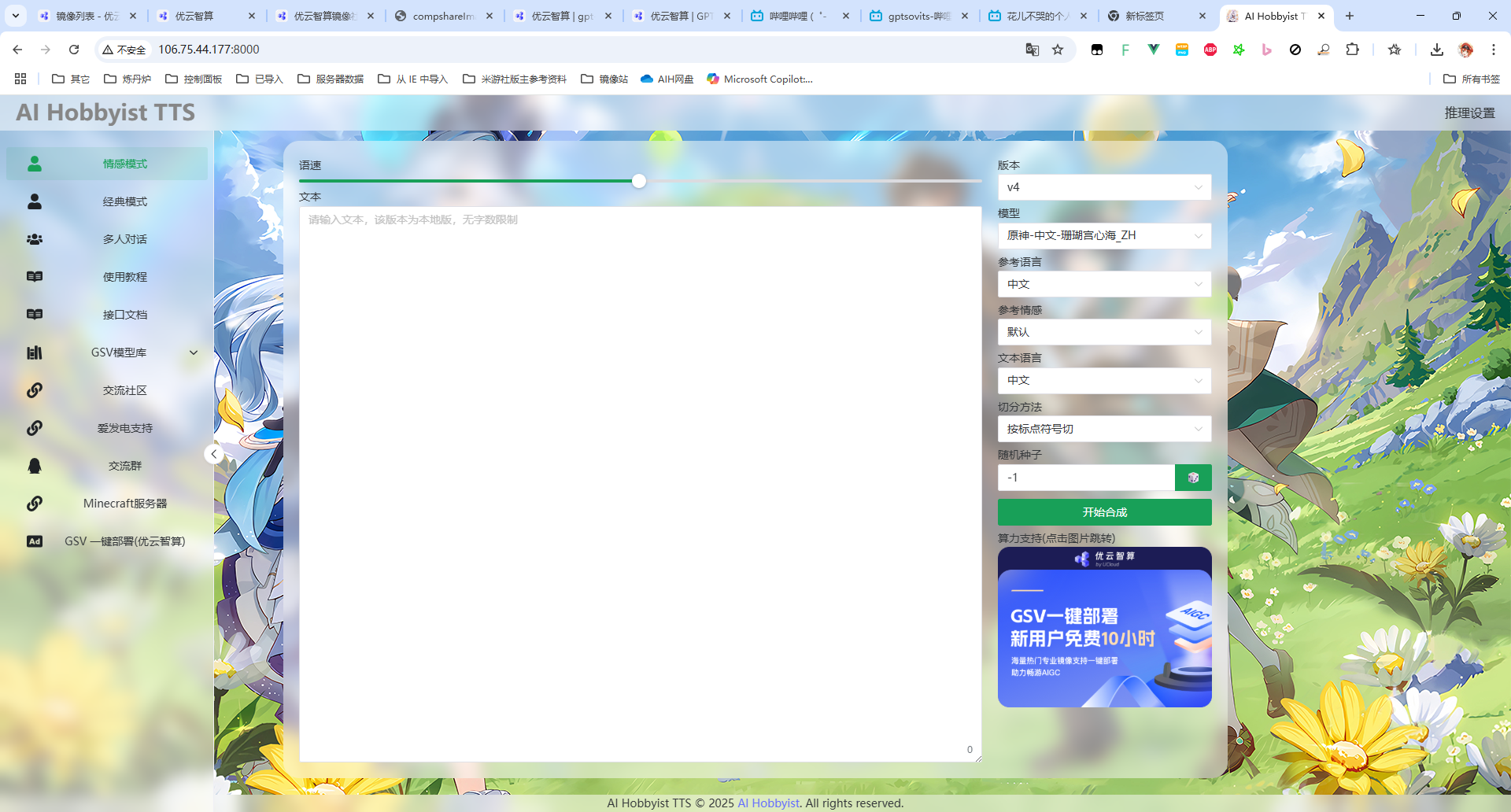The height and width of the screenshot is (812, 1511).
Task: Bookmark this page with the star icon
Action: (1058, 50)
